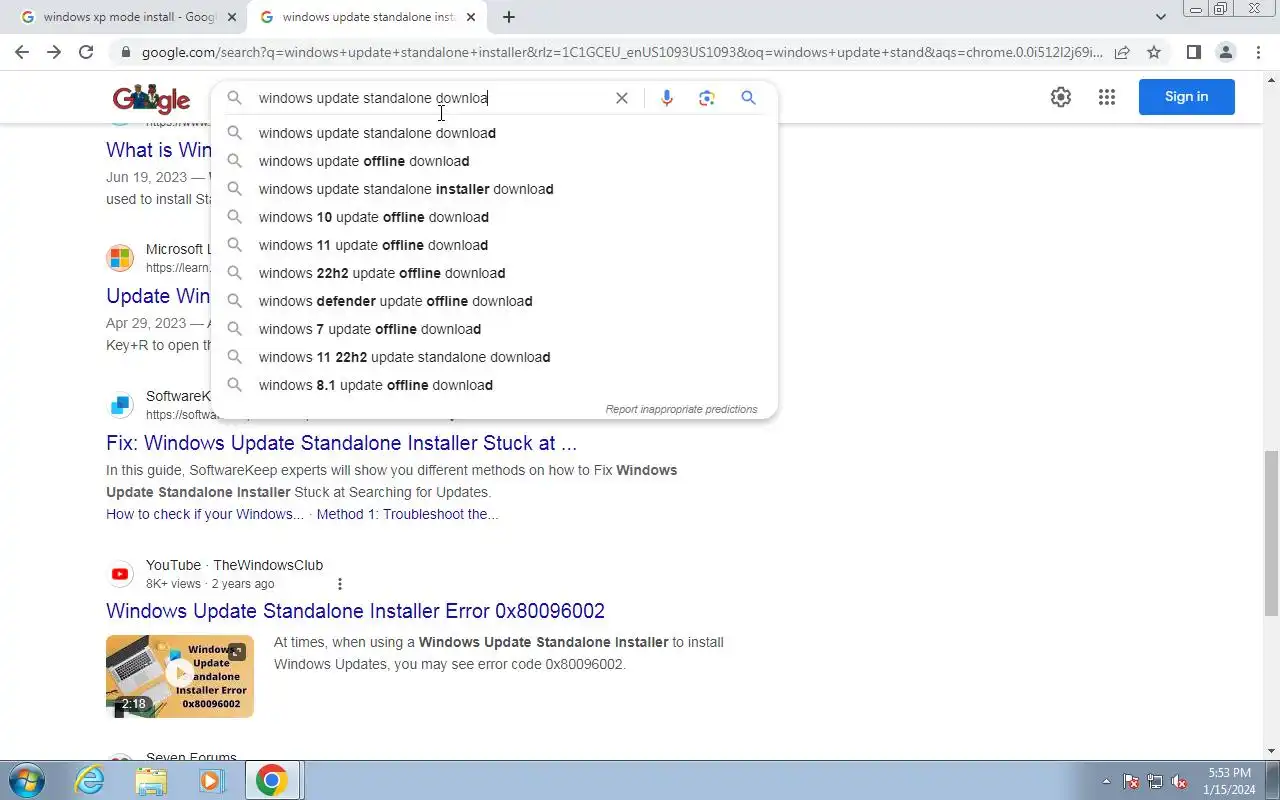
Task: Click Report inappropriate predictions
Action: point(681,409)
